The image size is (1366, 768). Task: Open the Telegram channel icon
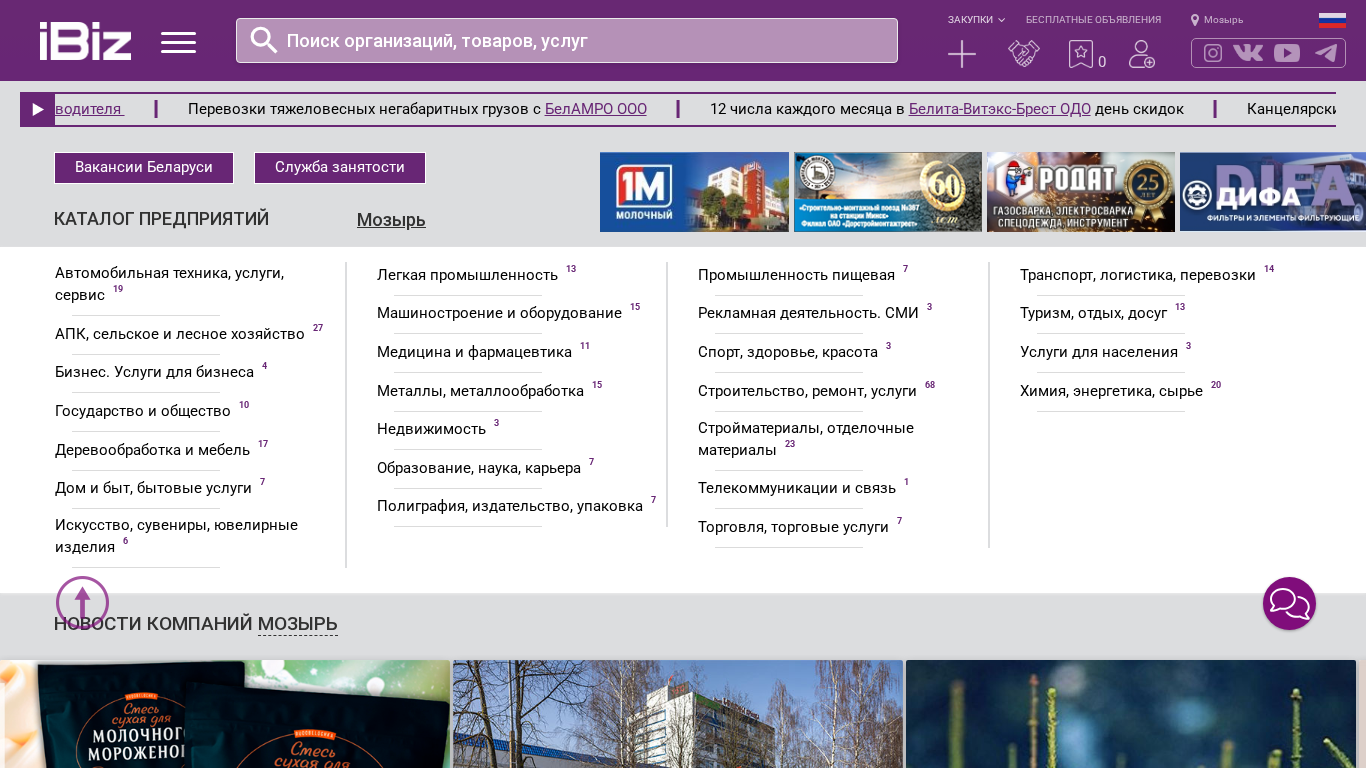click(1326, 53)
